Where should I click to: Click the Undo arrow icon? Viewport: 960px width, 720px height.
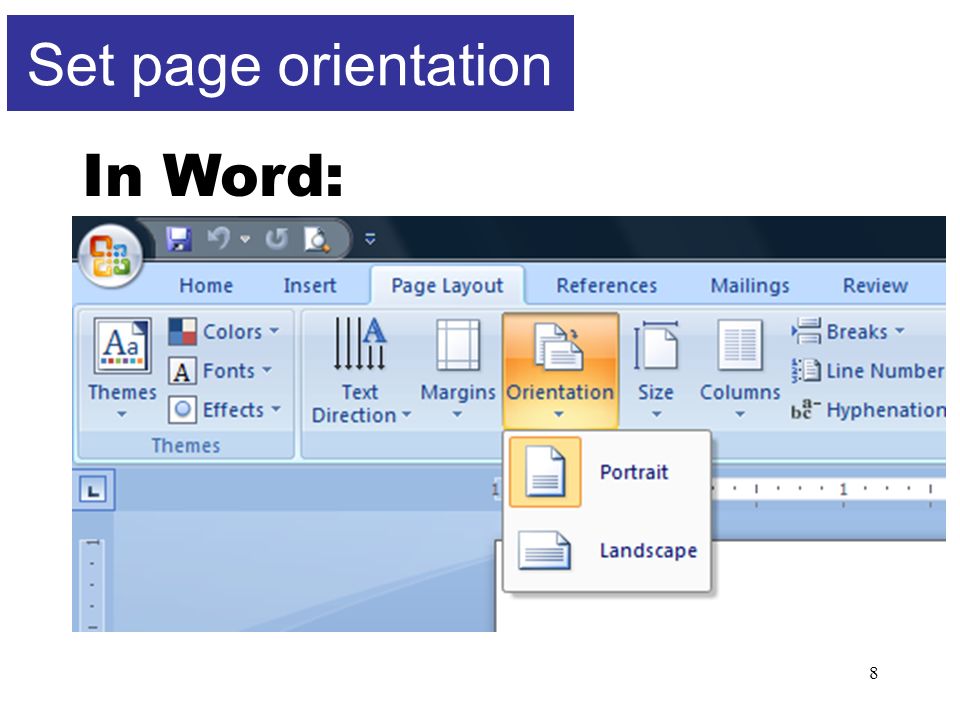[219, 238]
